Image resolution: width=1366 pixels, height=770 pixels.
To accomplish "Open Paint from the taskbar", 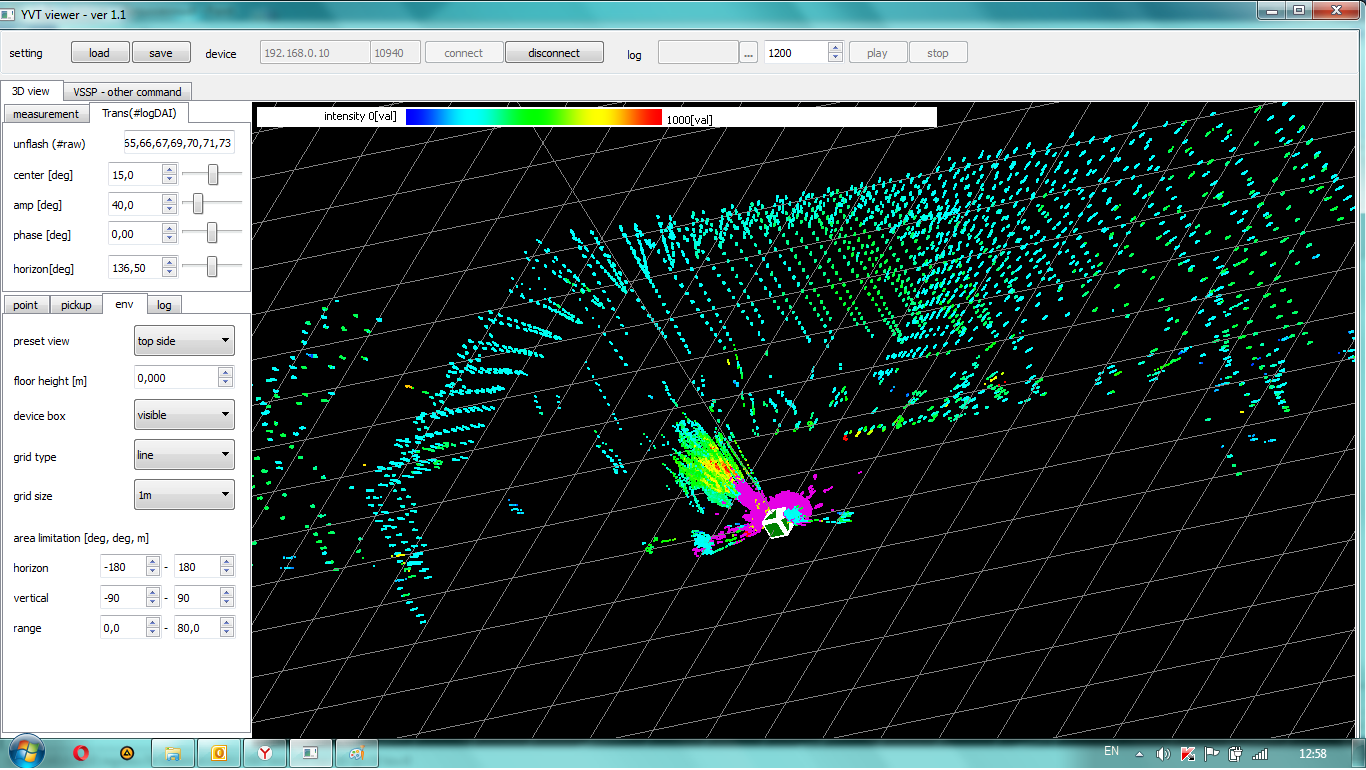I will (x=356, y=752).
